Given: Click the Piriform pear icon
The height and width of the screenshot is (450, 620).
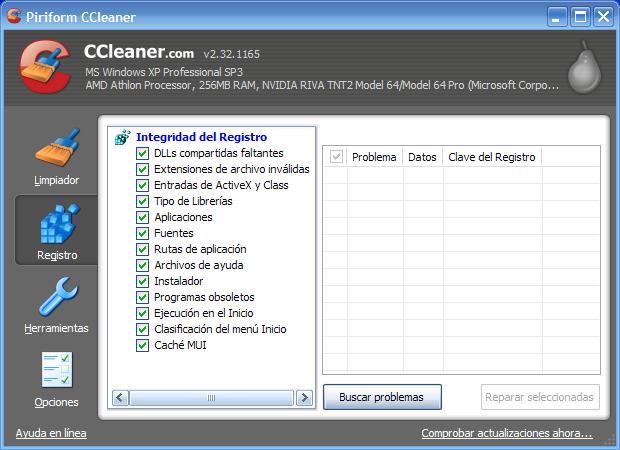Looking at the screenshot, I should tap(584, 67).
